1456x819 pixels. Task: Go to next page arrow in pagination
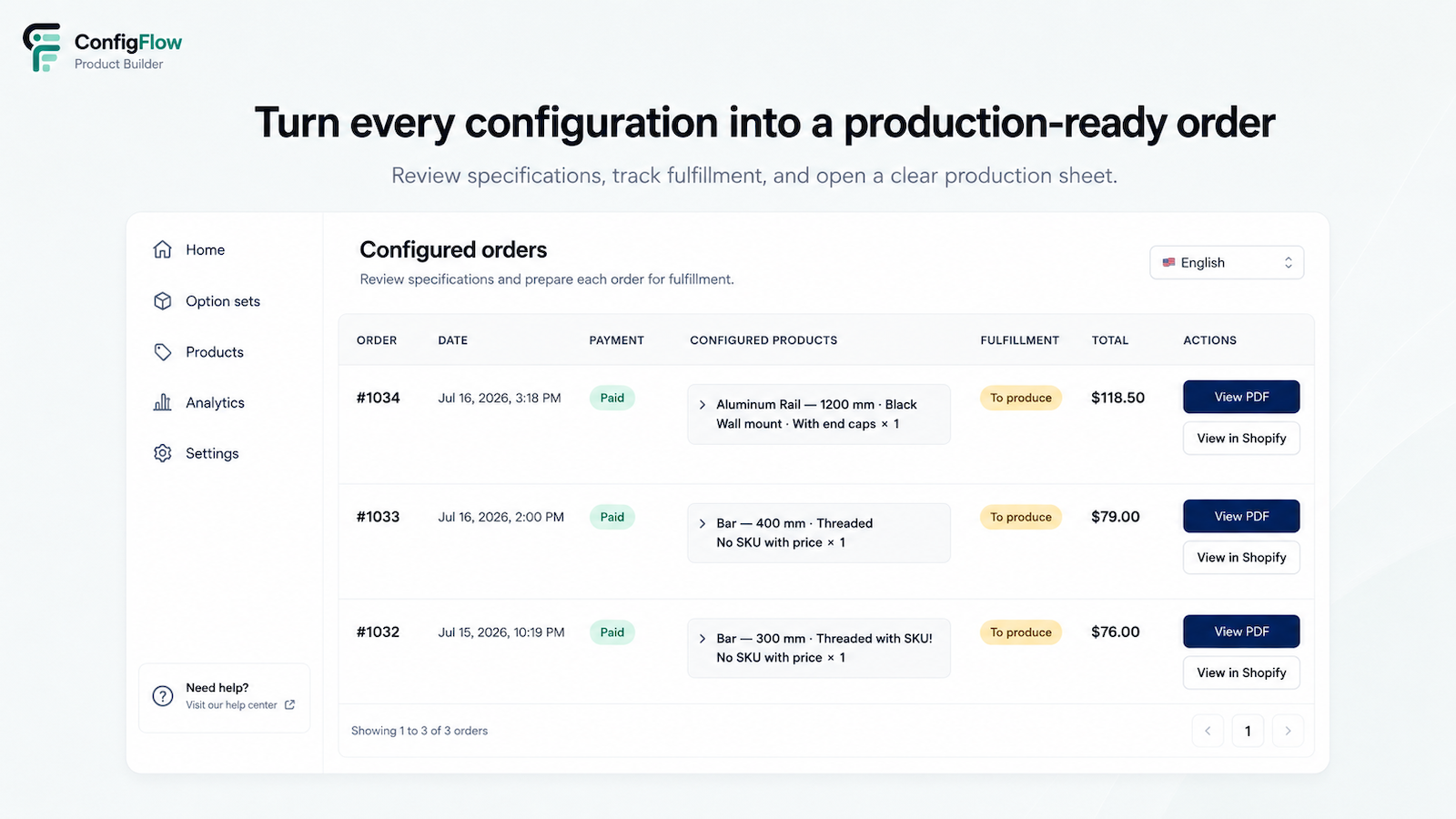click(1288, 731)
